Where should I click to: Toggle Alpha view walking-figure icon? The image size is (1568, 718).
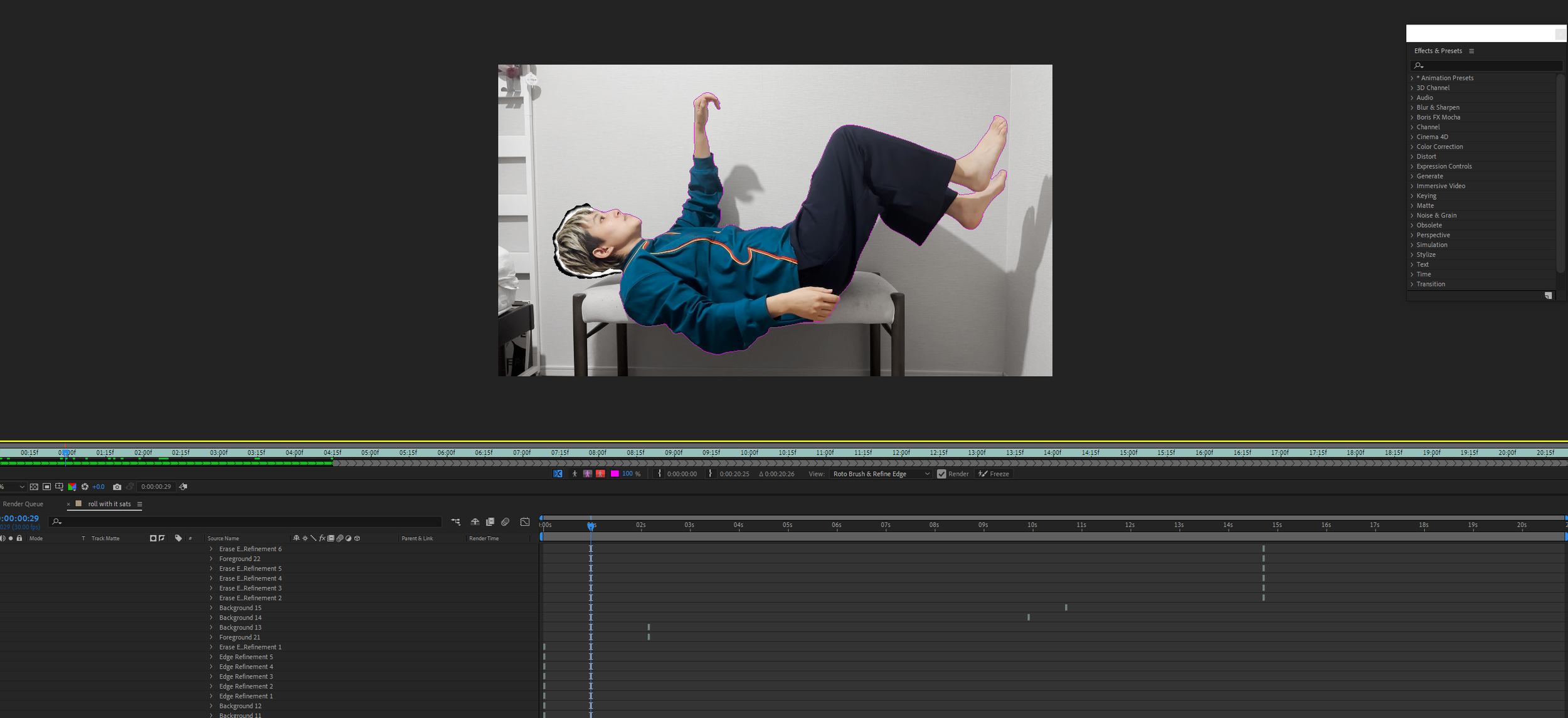575,474
